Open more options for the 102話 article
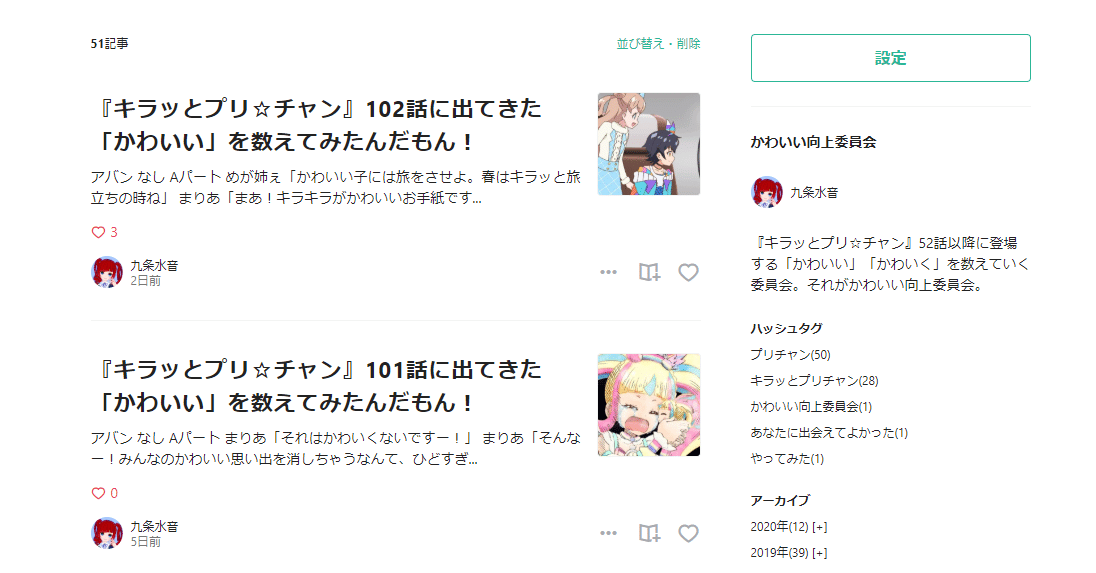1096x573 pixels. click(608, 272)
